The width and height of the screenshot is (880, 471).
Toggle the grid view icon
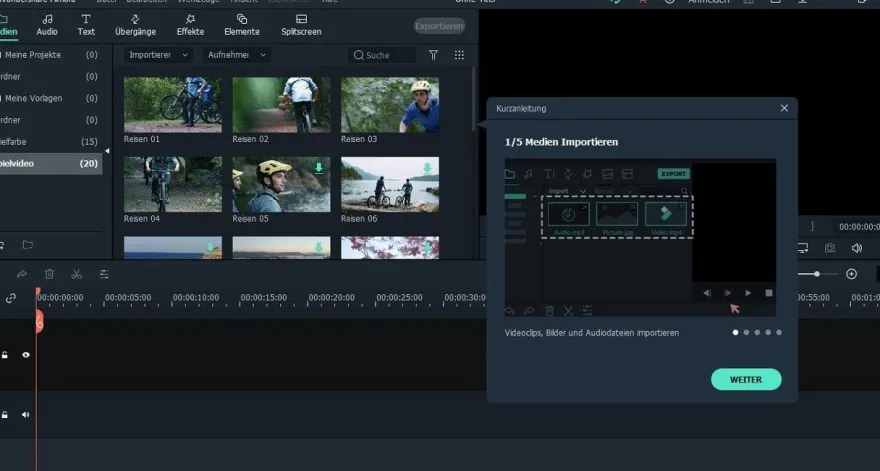(459, 55)
